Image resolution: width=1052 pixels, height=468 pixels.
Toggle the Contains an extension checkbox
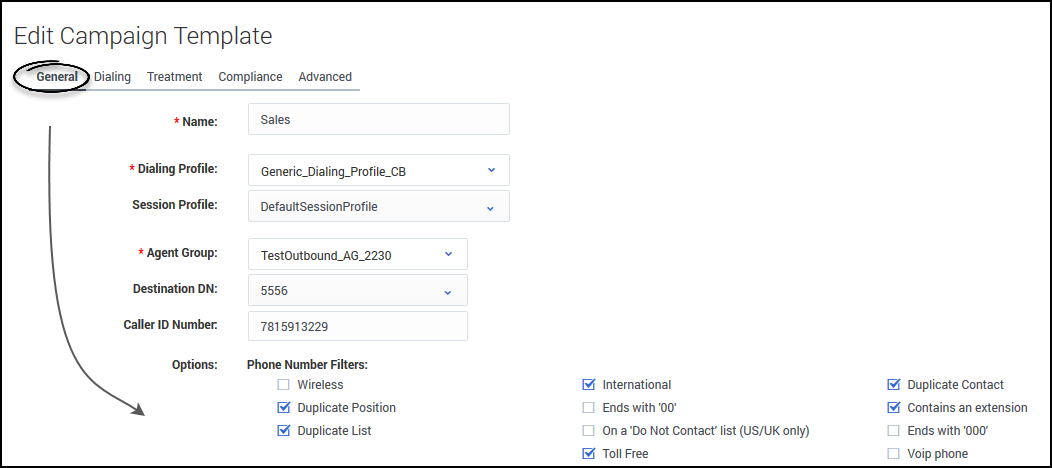point(893,408)
